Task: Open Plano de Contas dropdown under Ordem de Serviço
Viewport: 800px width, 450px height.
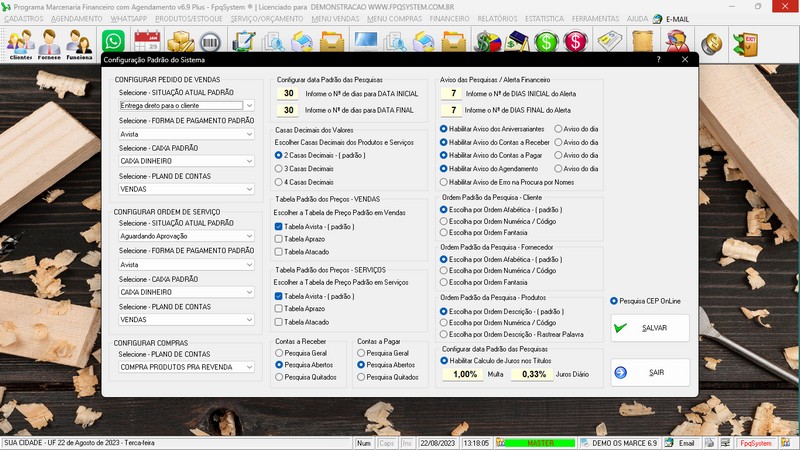Action: (x=249, y=320)
